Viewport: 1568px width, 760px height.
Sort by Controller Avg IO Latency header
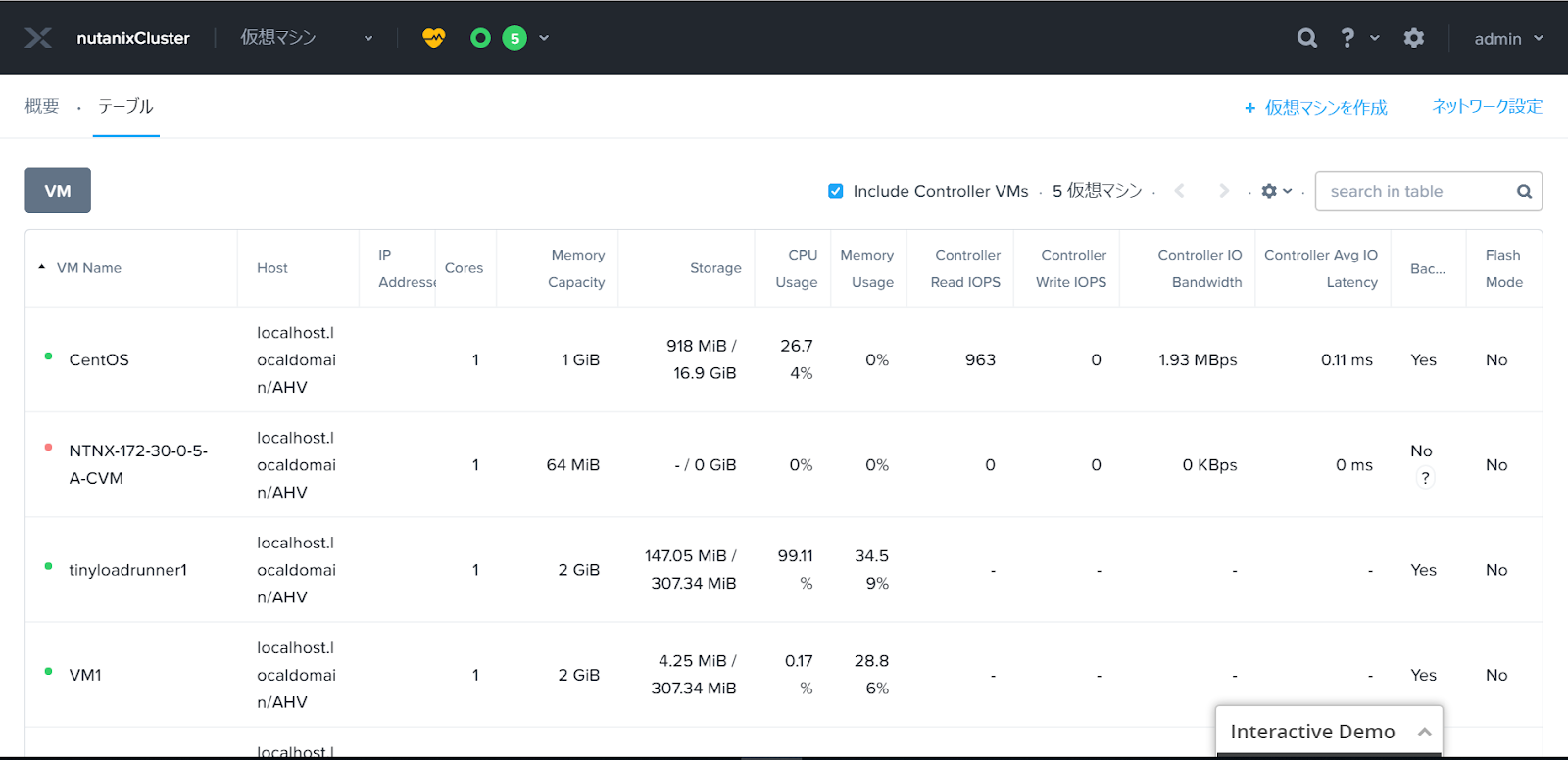tap(1321, 268)
